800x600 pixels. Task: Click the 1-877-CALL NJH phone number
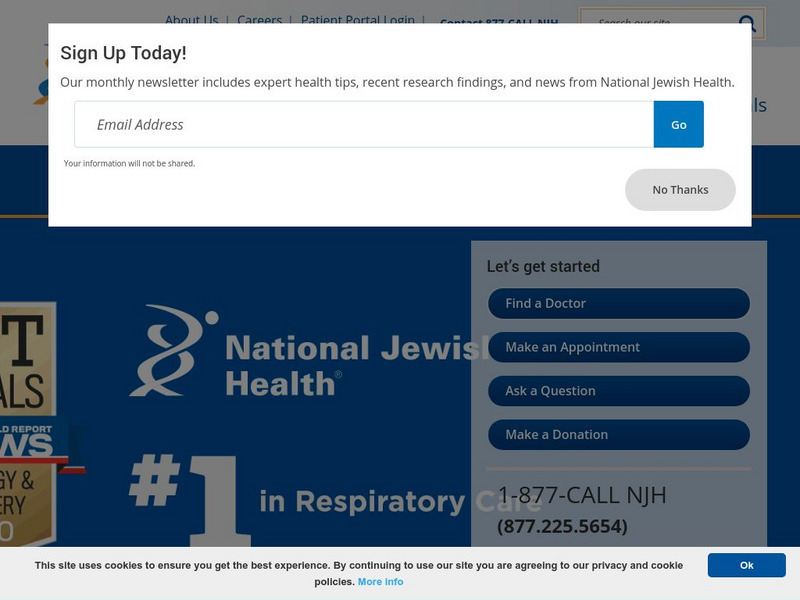[x=584, y=494]
